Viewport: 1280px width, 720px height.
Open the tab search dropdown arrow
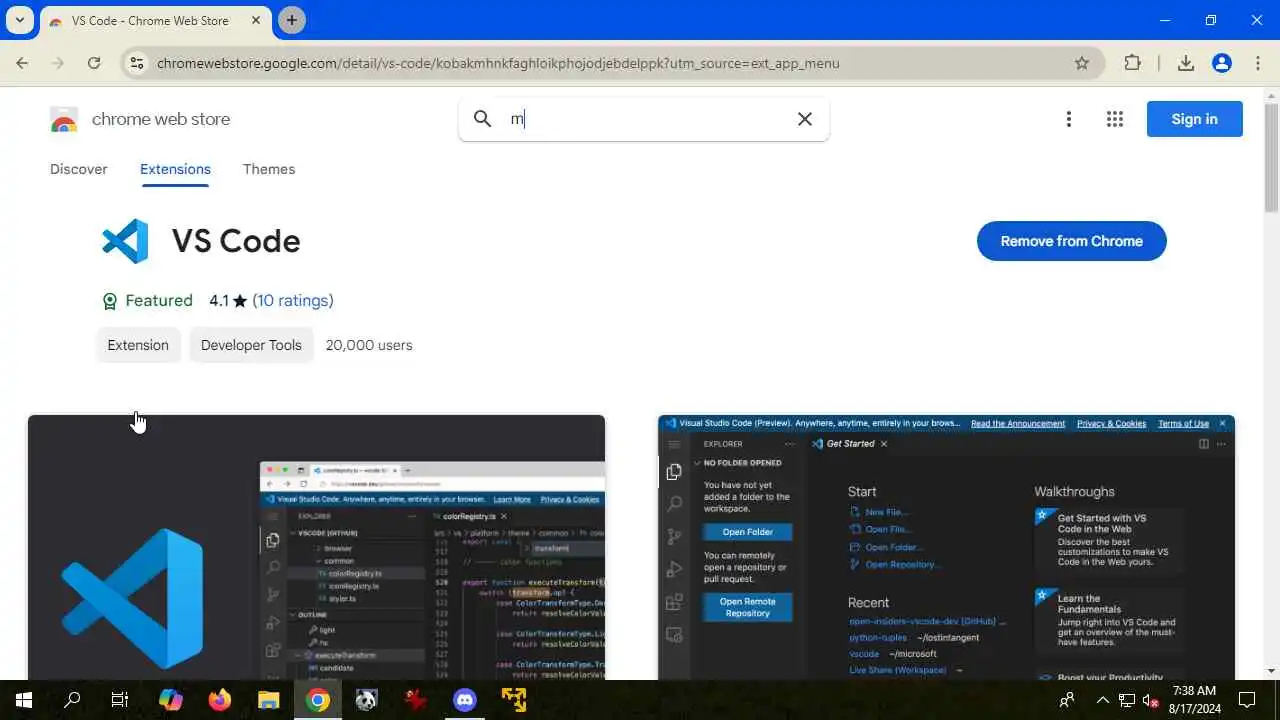[x=19, y=20]
